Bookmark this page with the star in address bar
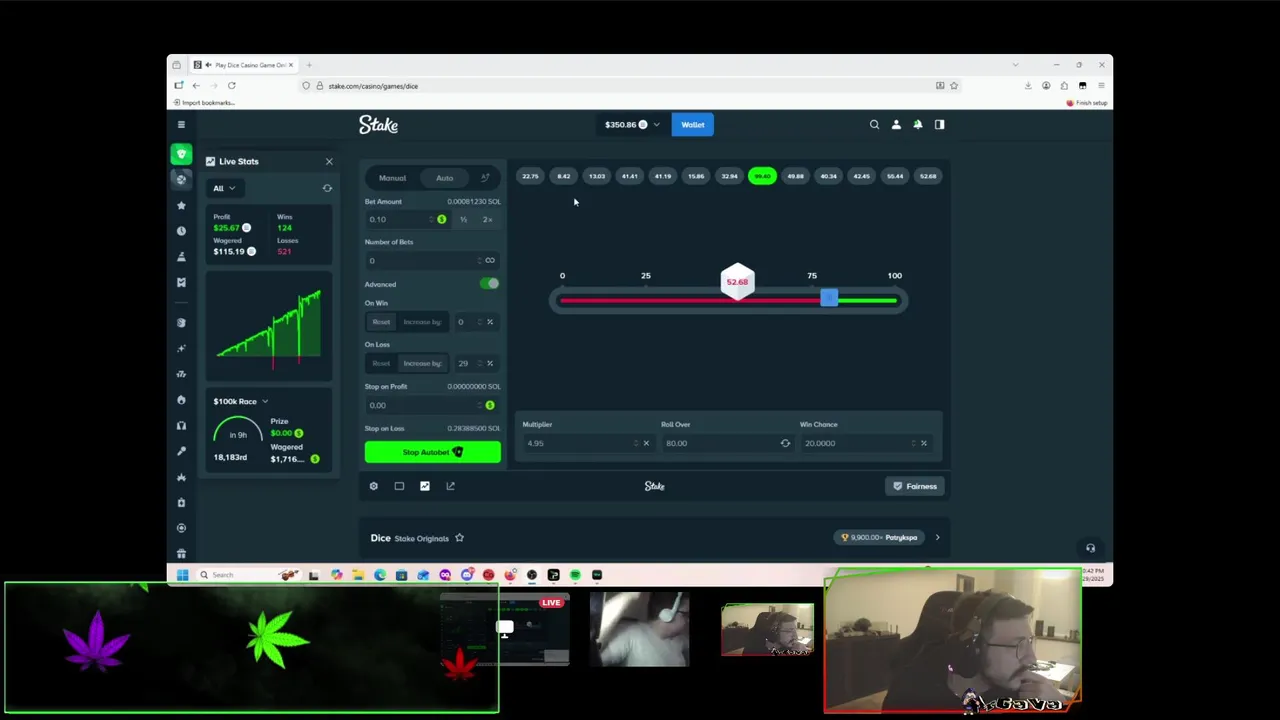Image resolution: width=1280 pixels, height=720 pixels. tap(954, 86)
